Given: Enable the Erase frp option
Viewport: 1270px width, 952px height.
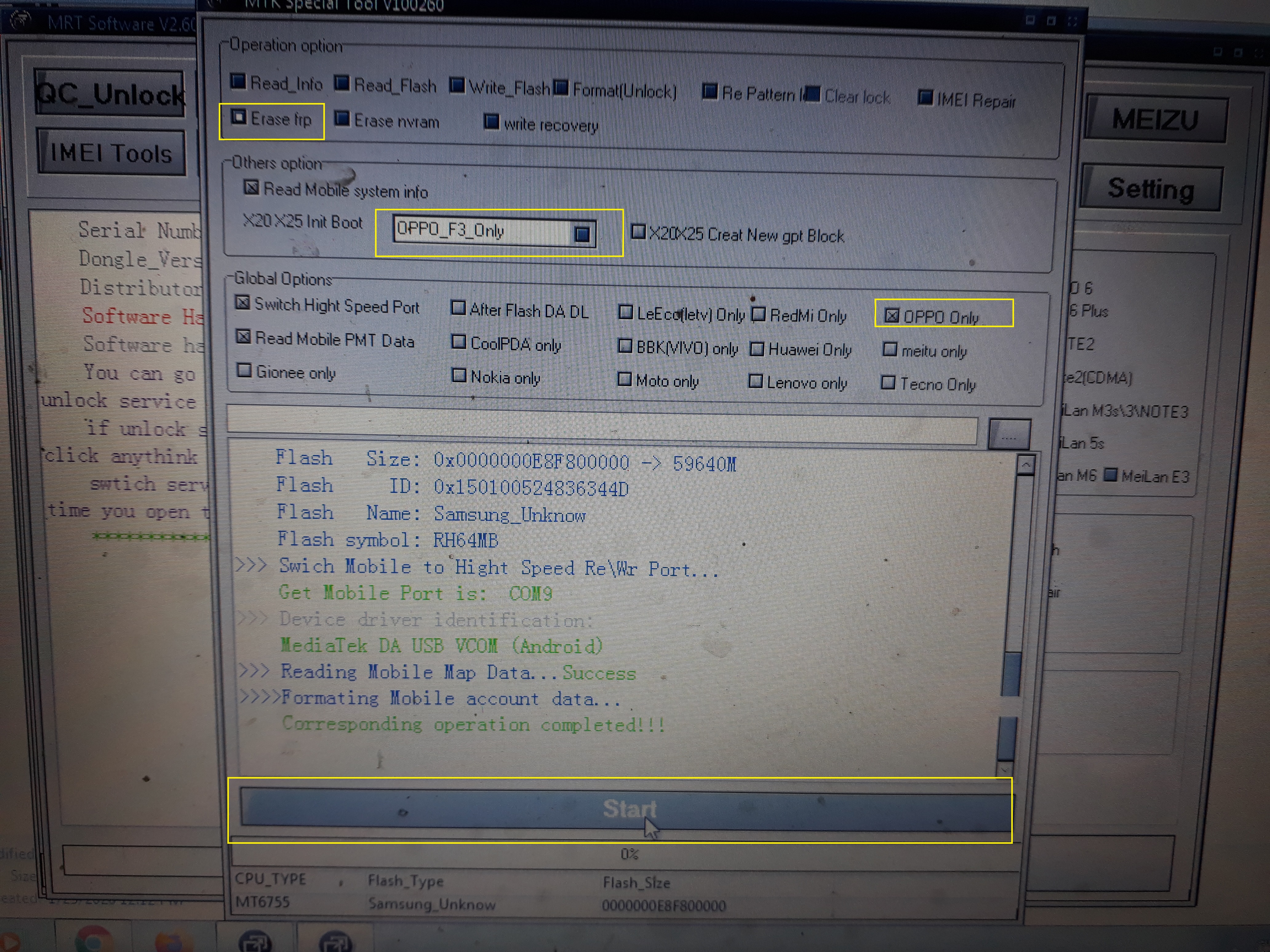Looking at the screenshot, I should pyautogui.click(x=238, y=118).
